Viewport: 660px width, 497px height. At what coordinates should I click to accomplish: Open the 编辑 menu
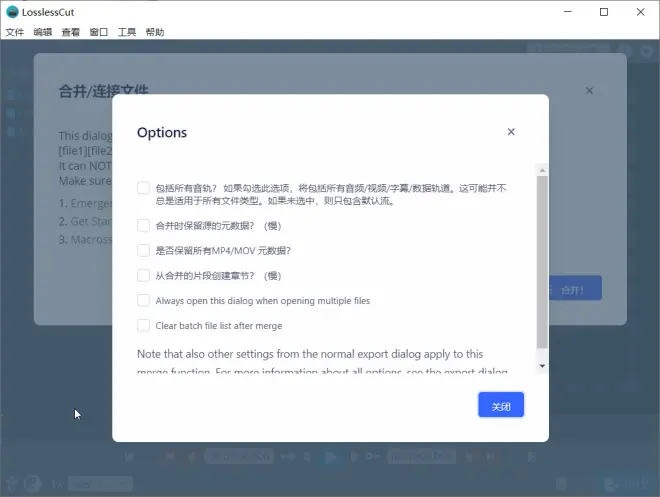pyautogui.click(x=43, y=32)
